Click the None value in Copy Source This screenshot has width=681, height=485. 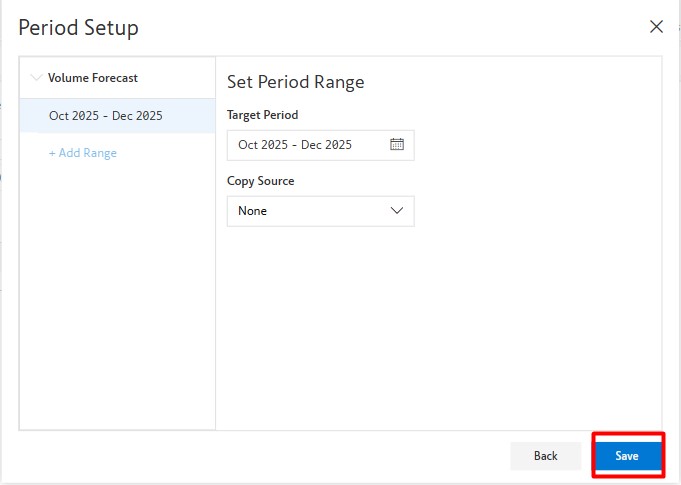click(253, 211)
